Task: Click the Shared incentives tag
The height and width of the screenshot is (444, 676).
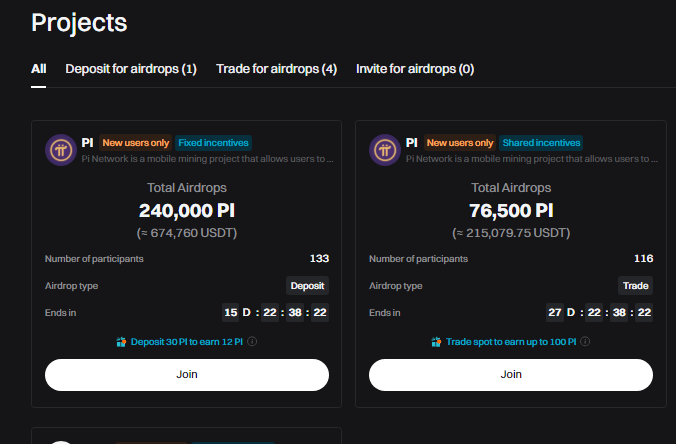Action: (540, 143)
